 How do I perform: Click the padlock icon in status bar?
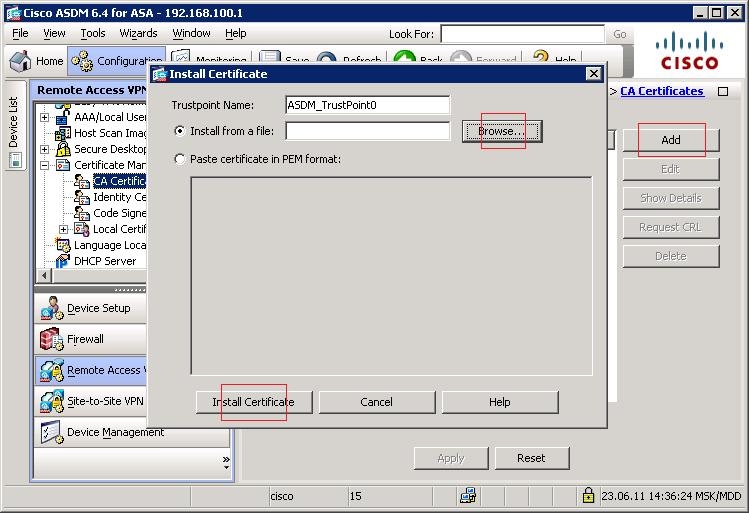point(588,495)
